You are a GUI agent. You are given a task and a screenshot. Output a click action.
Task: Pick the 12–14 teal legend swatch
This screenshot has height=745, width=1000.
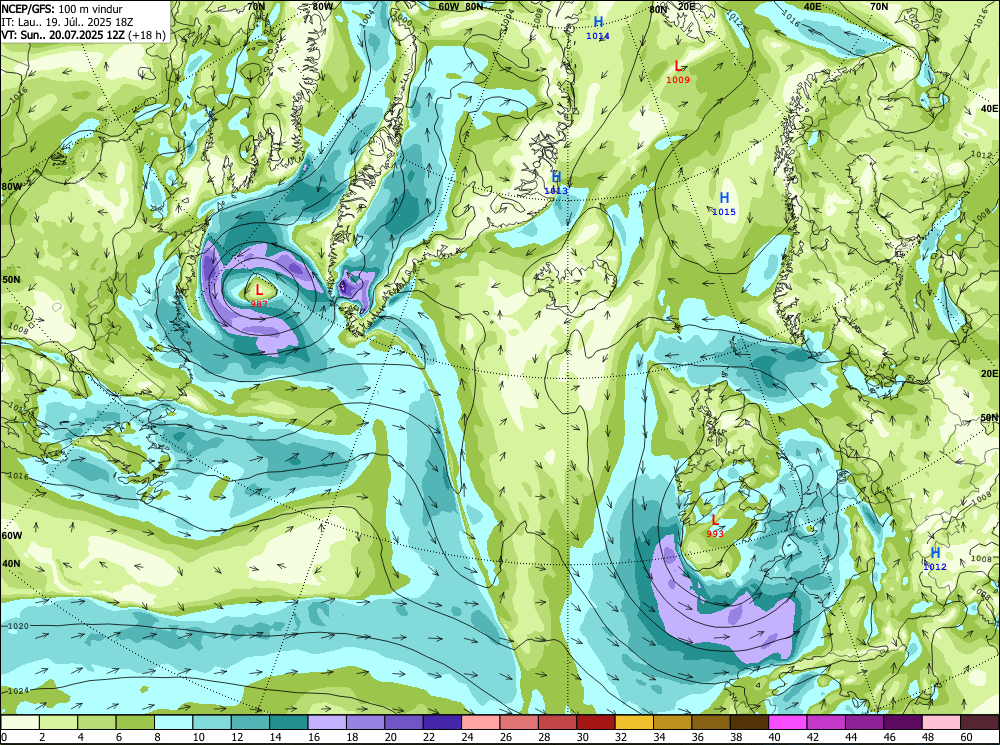(251, 722)
